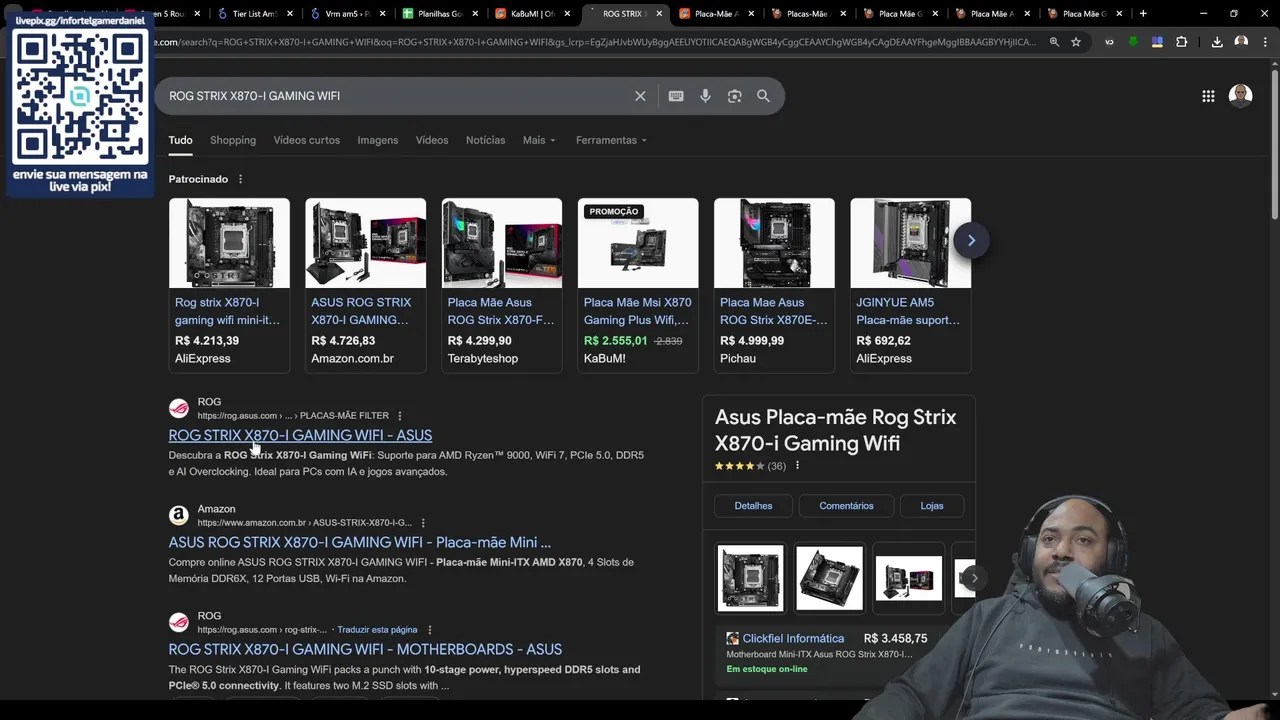
Task: Click the product rating stars
Action: click(x=739, y=466)
